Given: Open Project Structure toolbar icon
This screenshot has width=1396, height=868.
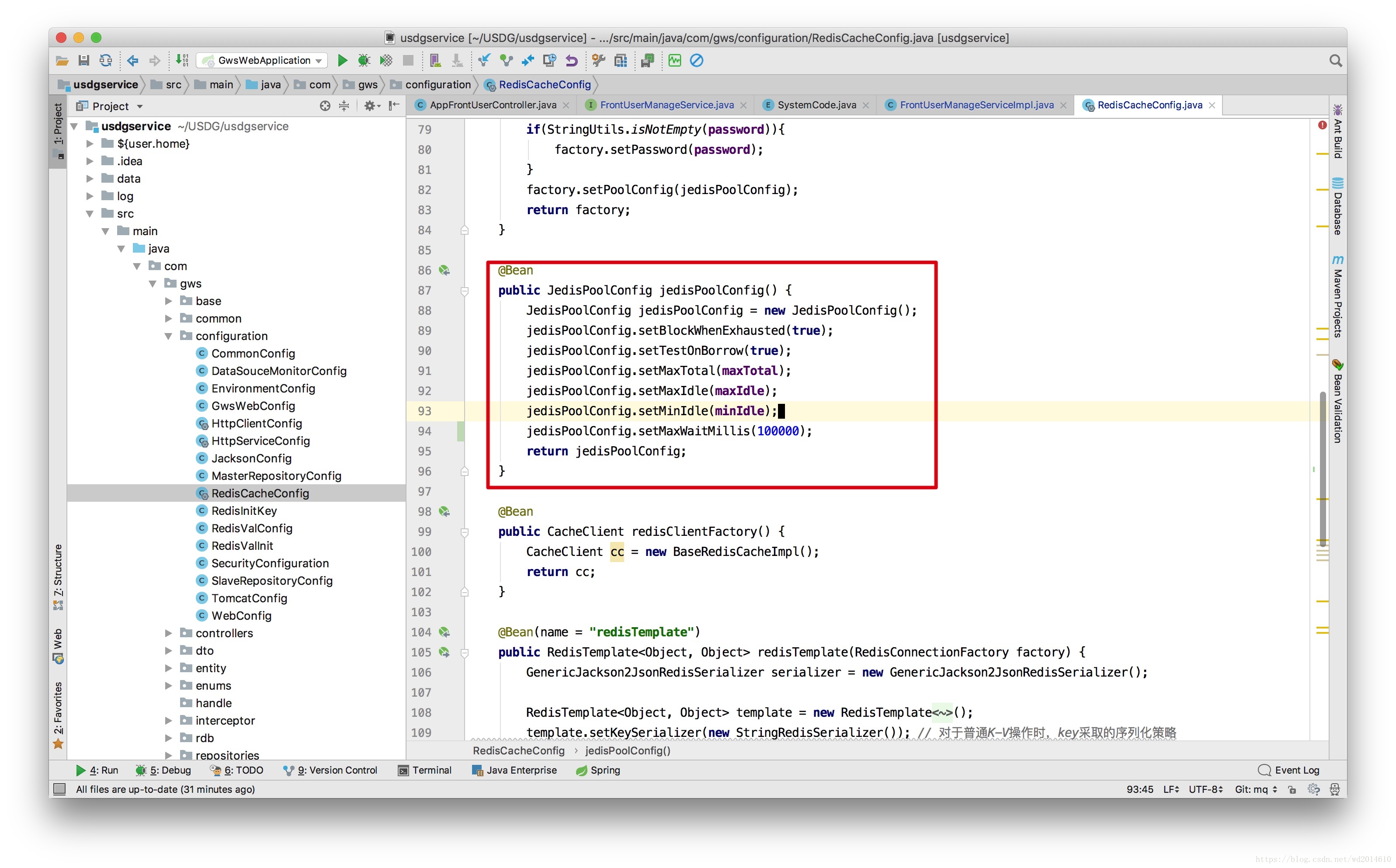Looking at the screenshot, I should pos(621,60).
